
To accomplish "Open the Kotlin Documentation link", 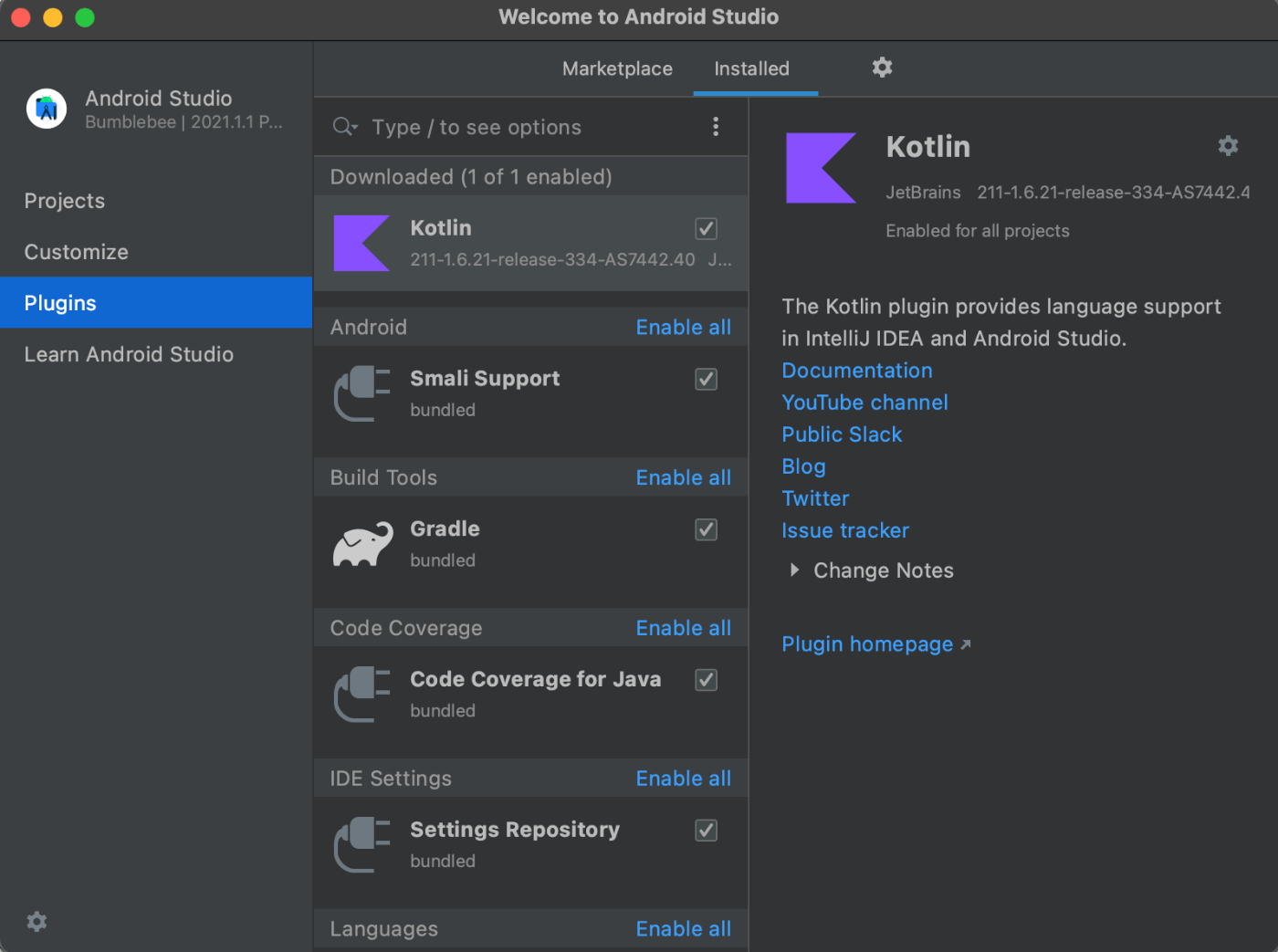I will [857, 371].
